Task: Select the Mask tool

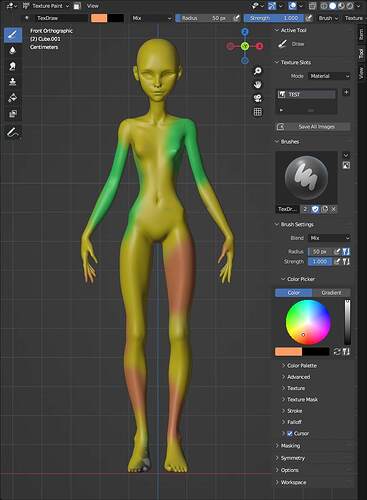Action: pos(13,114)
